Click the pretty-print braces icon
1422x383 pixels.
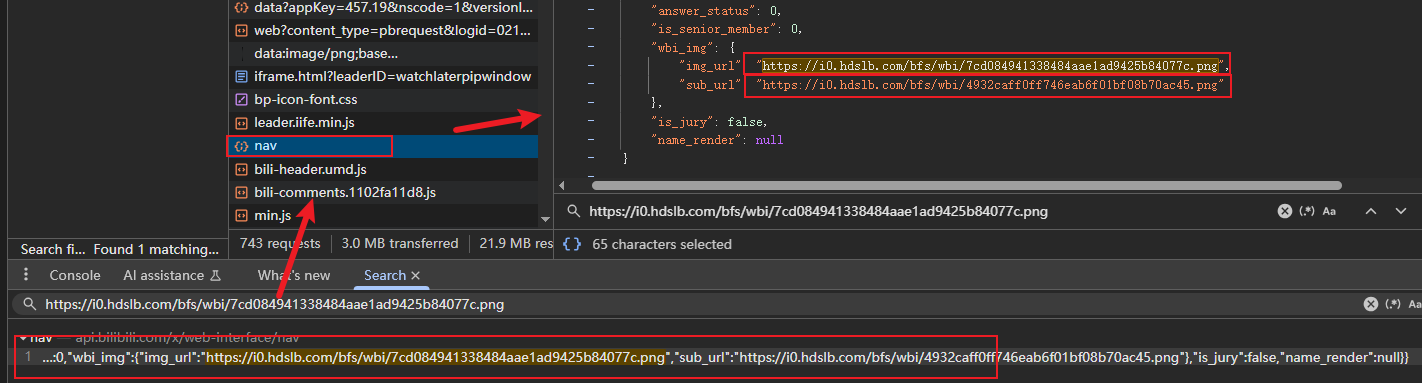click(x=571, y=244)
